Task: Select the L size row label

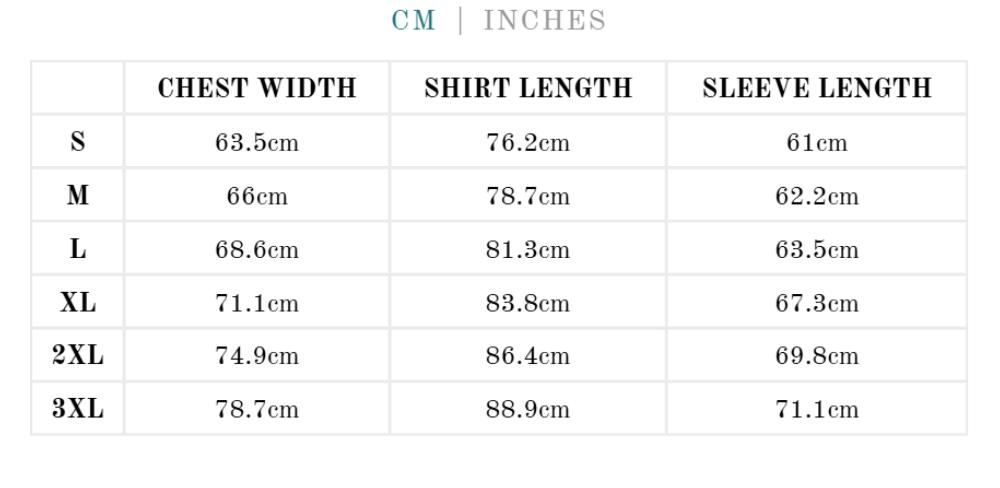Action: click(78, 249)
